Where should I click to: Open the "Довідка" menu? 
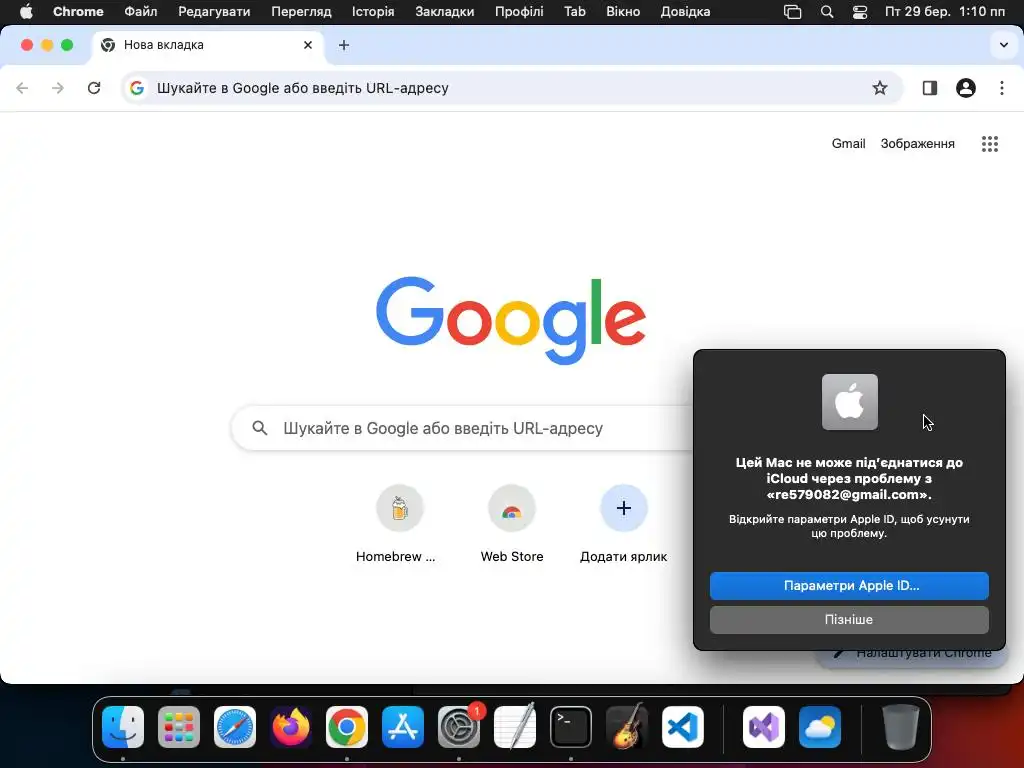[x=685, y=12]
